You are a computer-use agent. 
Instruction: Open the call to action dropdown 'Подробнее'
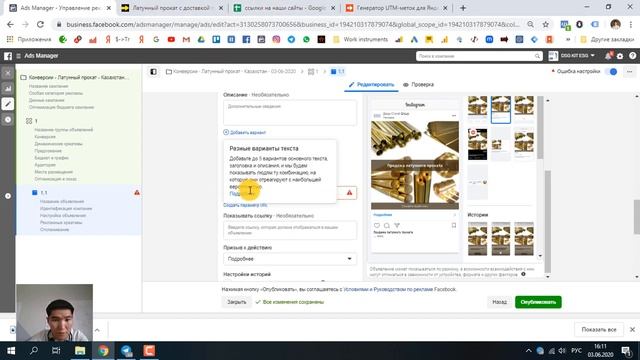tap(290, 259)
